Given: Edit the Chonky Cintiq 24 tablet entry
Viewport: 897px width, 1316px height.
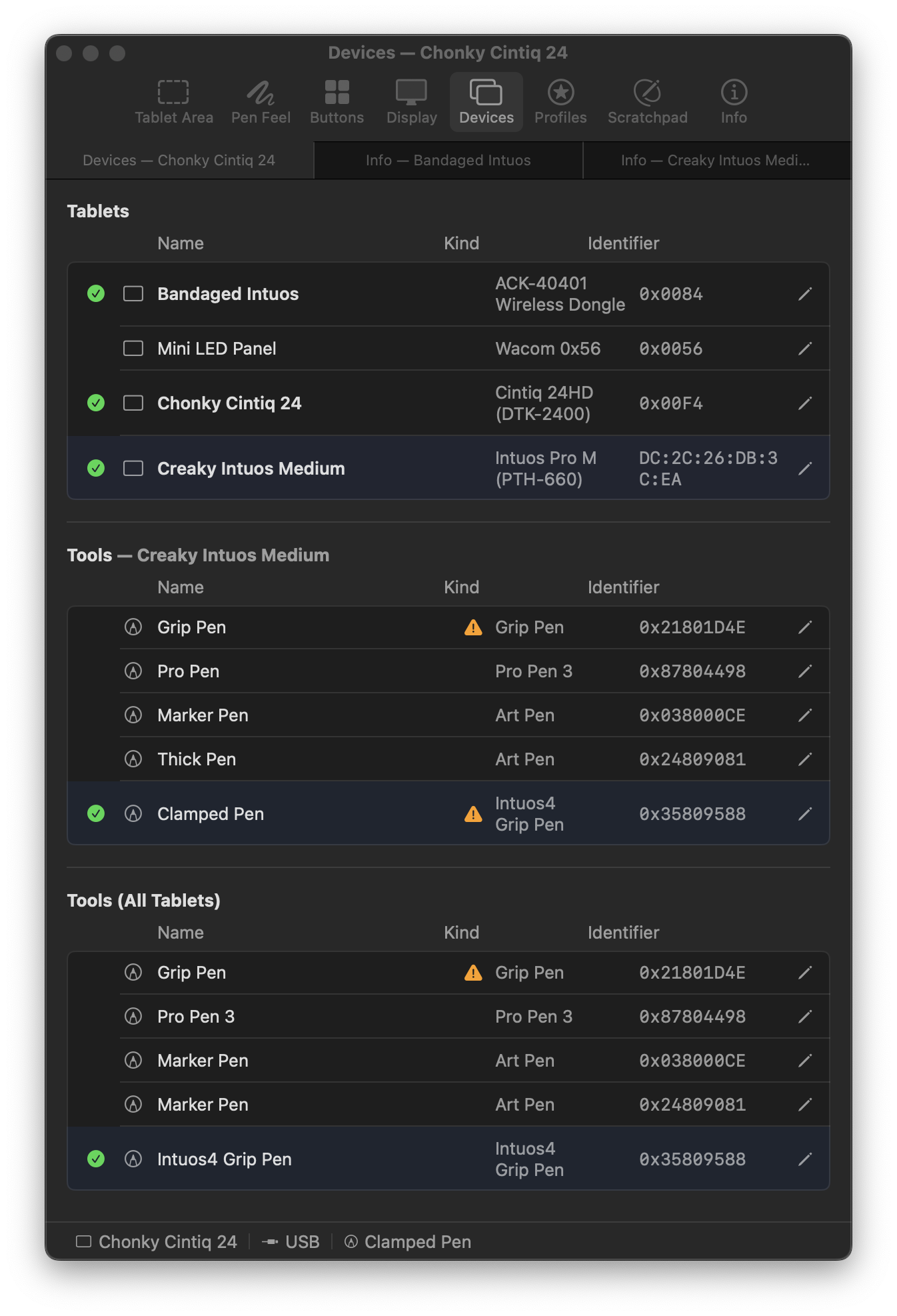Looking at the screenshot, I should 805,403.
